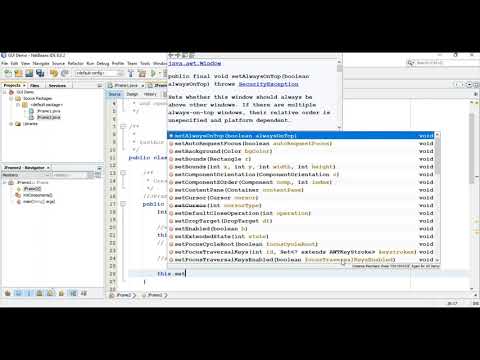
Task: Expand the Libraries tree node
Action: tap(11, 124)
